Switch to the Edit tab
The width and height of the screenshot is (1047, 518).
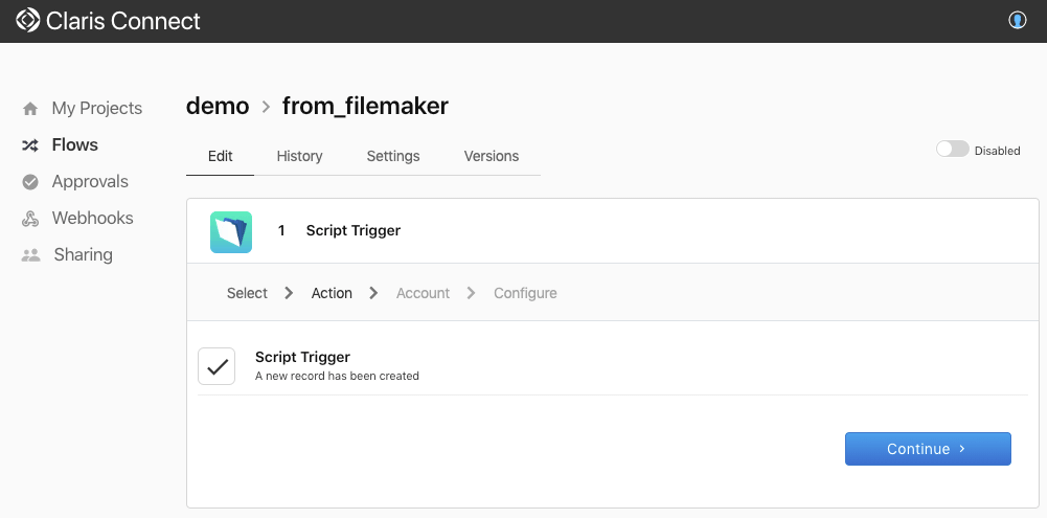click(220, 156)
